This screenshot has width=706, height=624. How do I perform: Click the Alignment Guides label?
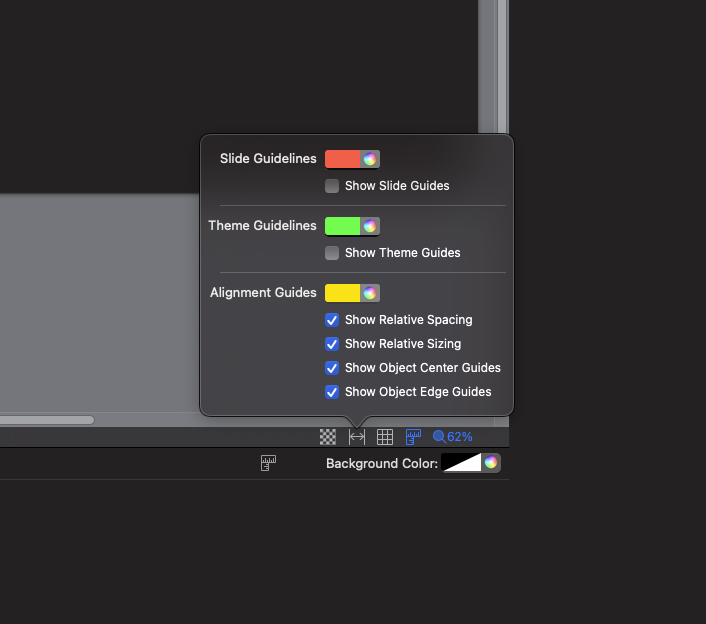(263, 293)
